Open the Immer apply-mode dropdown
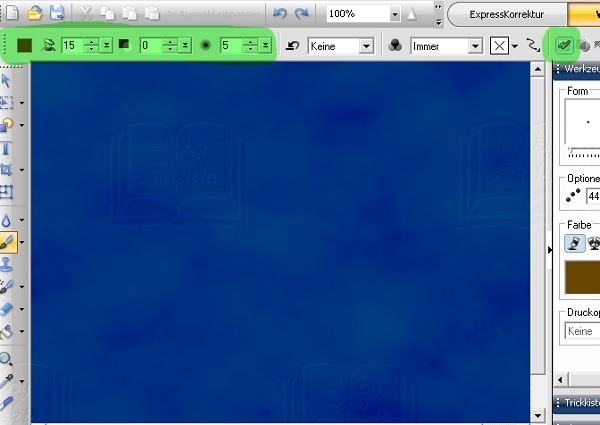The image size is (600, 425). 475,46
